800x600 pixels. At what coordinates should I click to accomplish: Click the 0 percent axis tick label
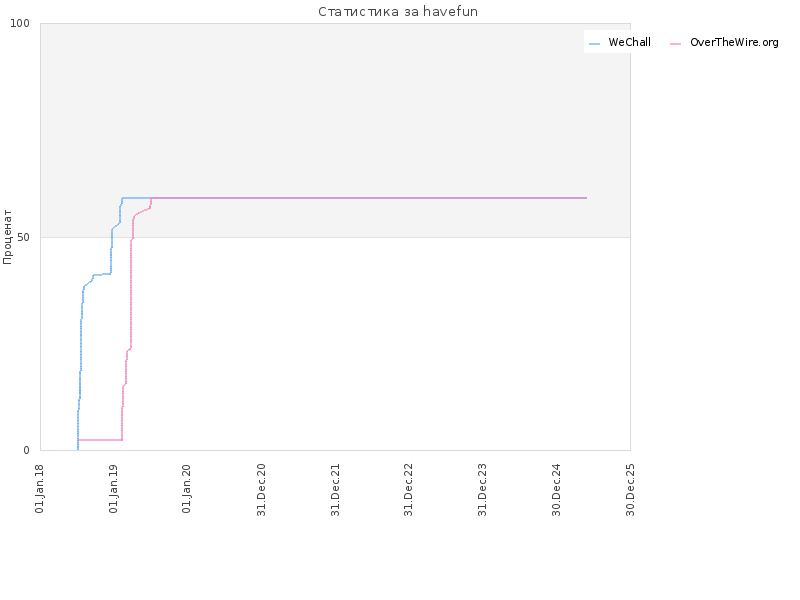tap(27, 451)
